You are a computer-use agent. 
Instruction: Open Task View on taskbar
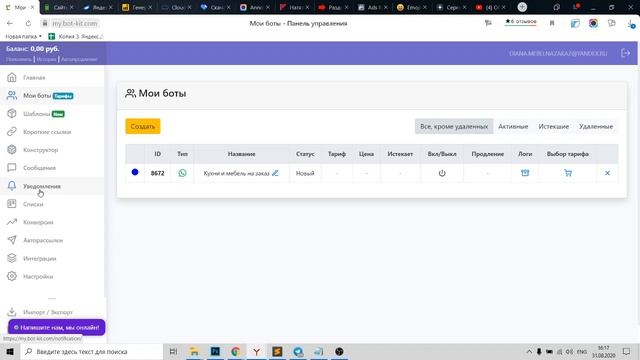pos(173,351)
